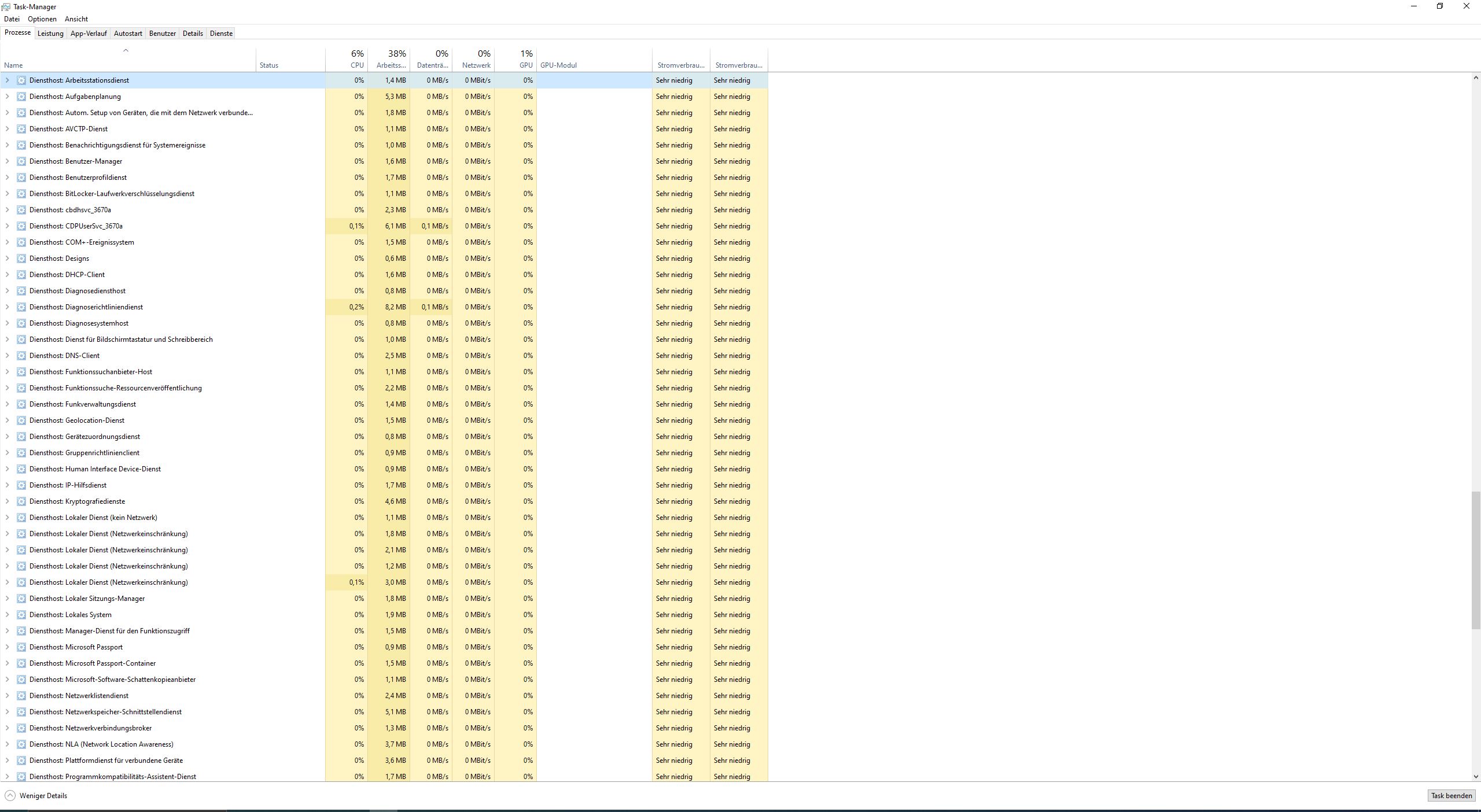Click the Weniger Details collapse arrow icon
The width and height of the screenshot is (1481, 812).
pyautogui.click(x=10, y=796)
